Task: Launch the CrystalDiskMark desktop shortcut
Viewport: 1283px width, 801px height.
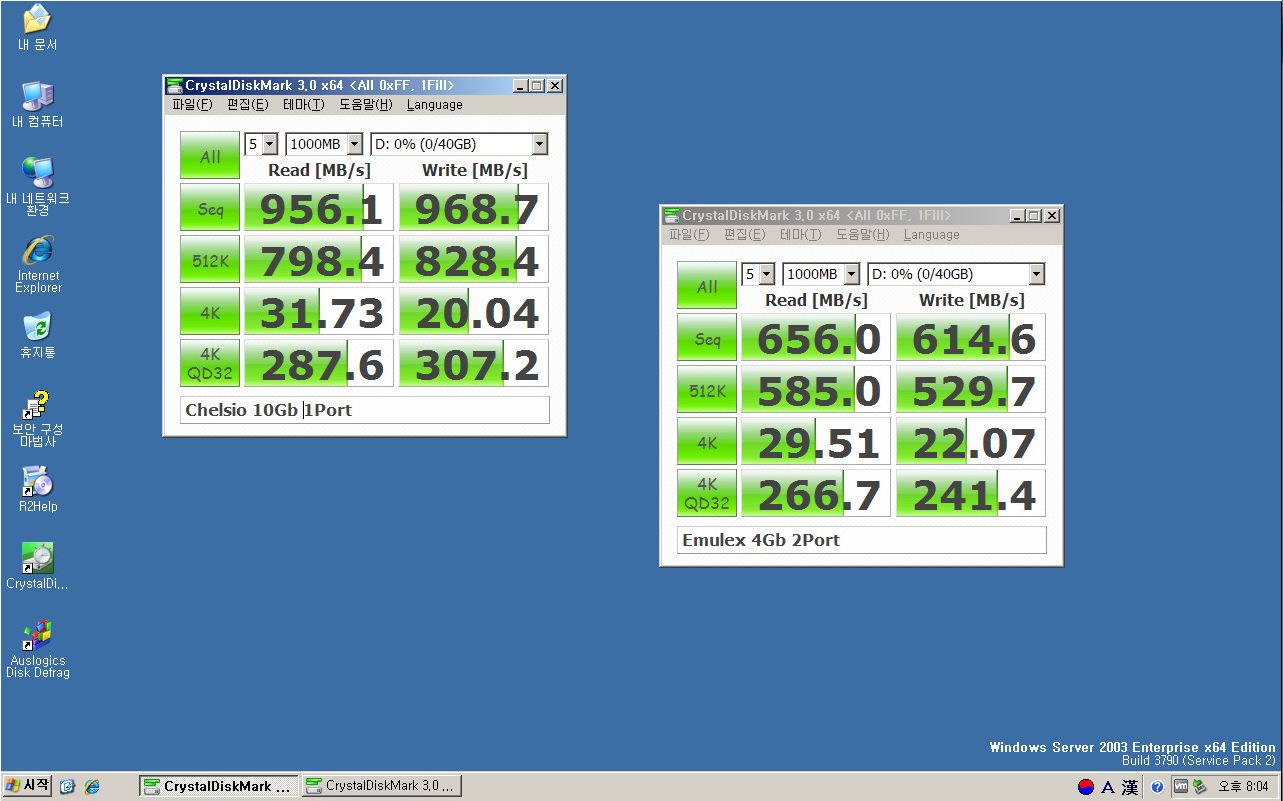Action: pyautogui.click(x=37, y=566)
